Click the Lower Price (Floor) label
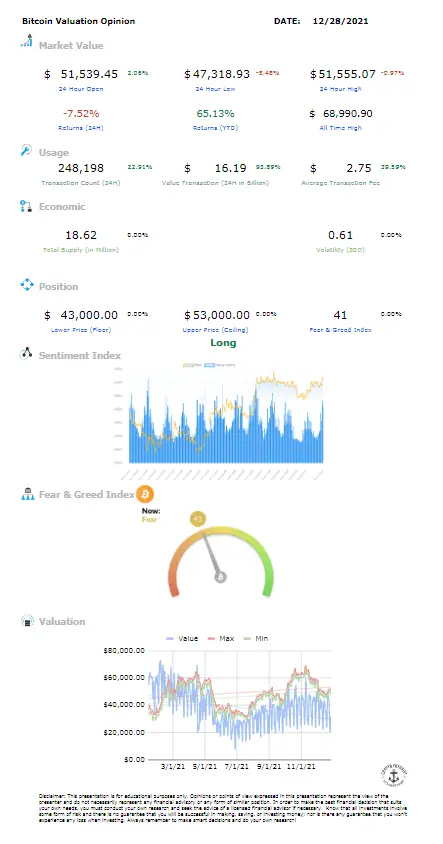Viewport: 443px width, 844px height. coord(81,330)
